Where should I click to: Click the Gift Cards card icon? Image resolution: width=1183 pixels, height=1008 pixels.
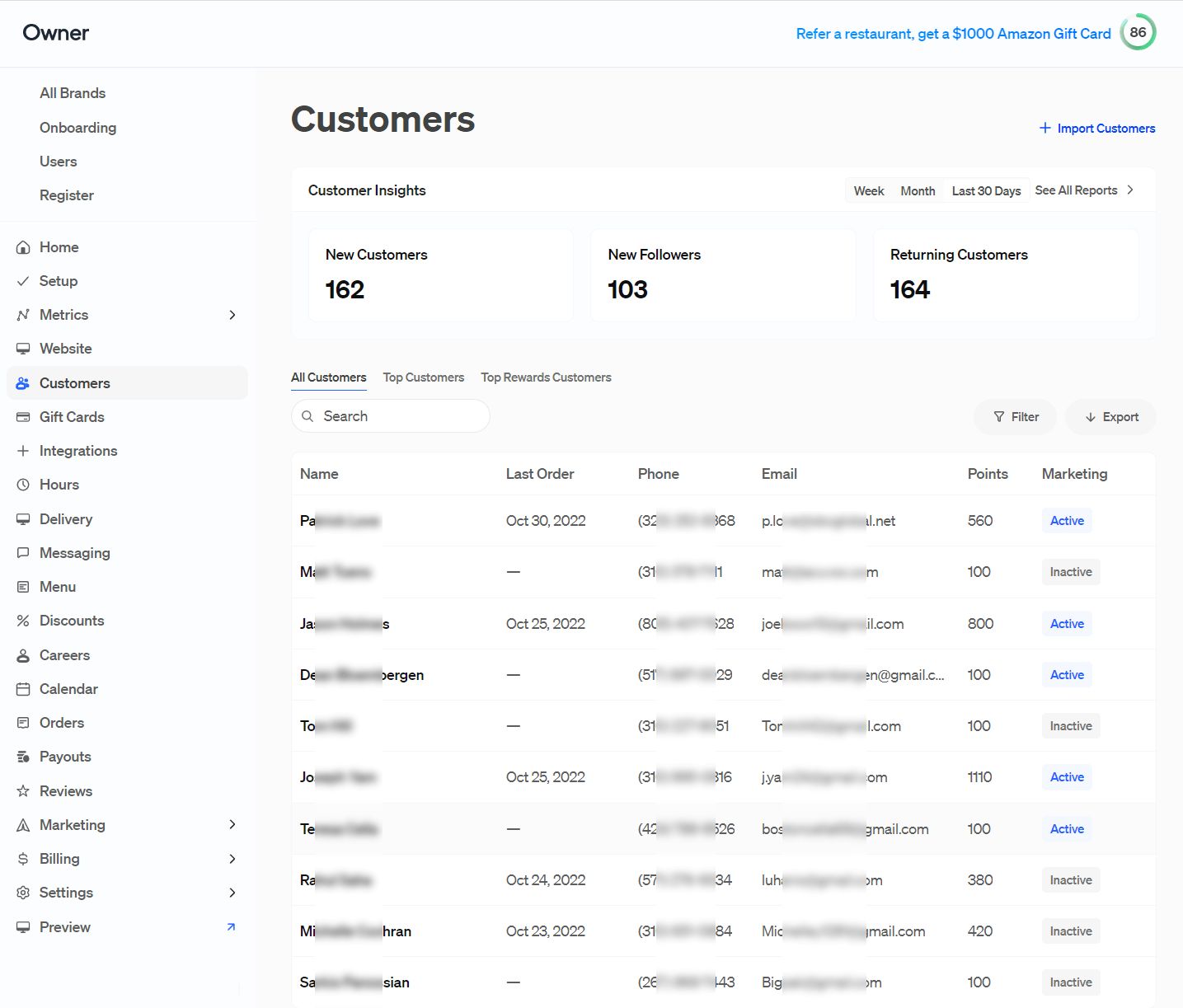point(23,417)
